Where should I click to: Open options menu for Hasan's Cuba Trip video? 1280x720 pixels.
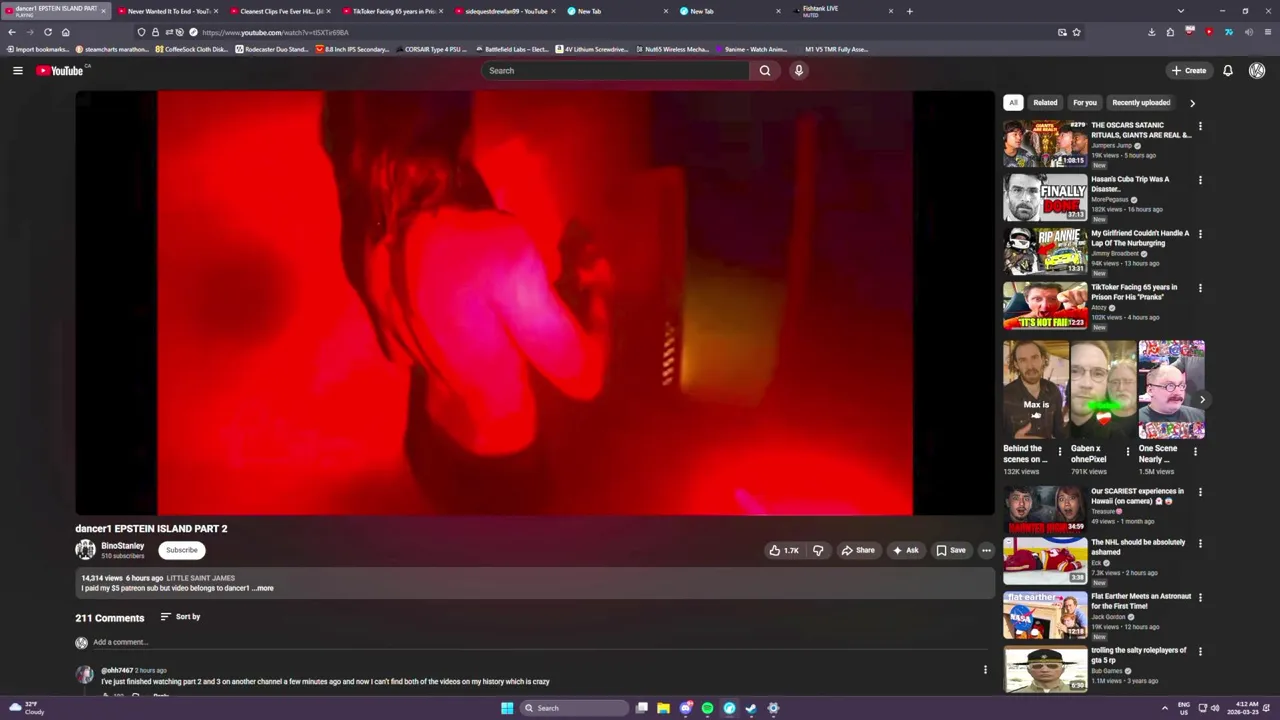click(x=1200, y=181)
